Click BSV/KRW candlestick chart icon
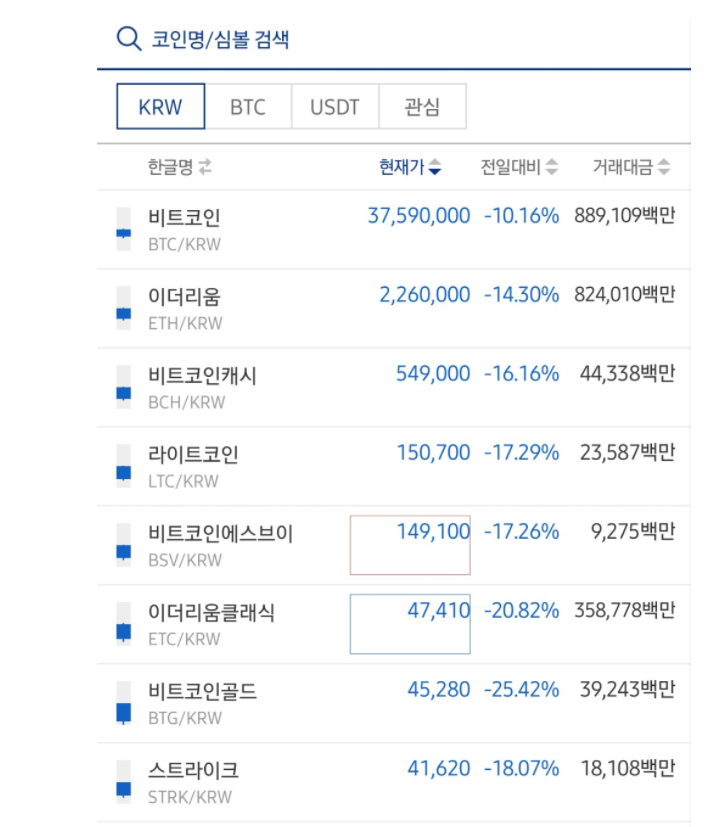Screen dimensions: 722x827 point(123,545)
